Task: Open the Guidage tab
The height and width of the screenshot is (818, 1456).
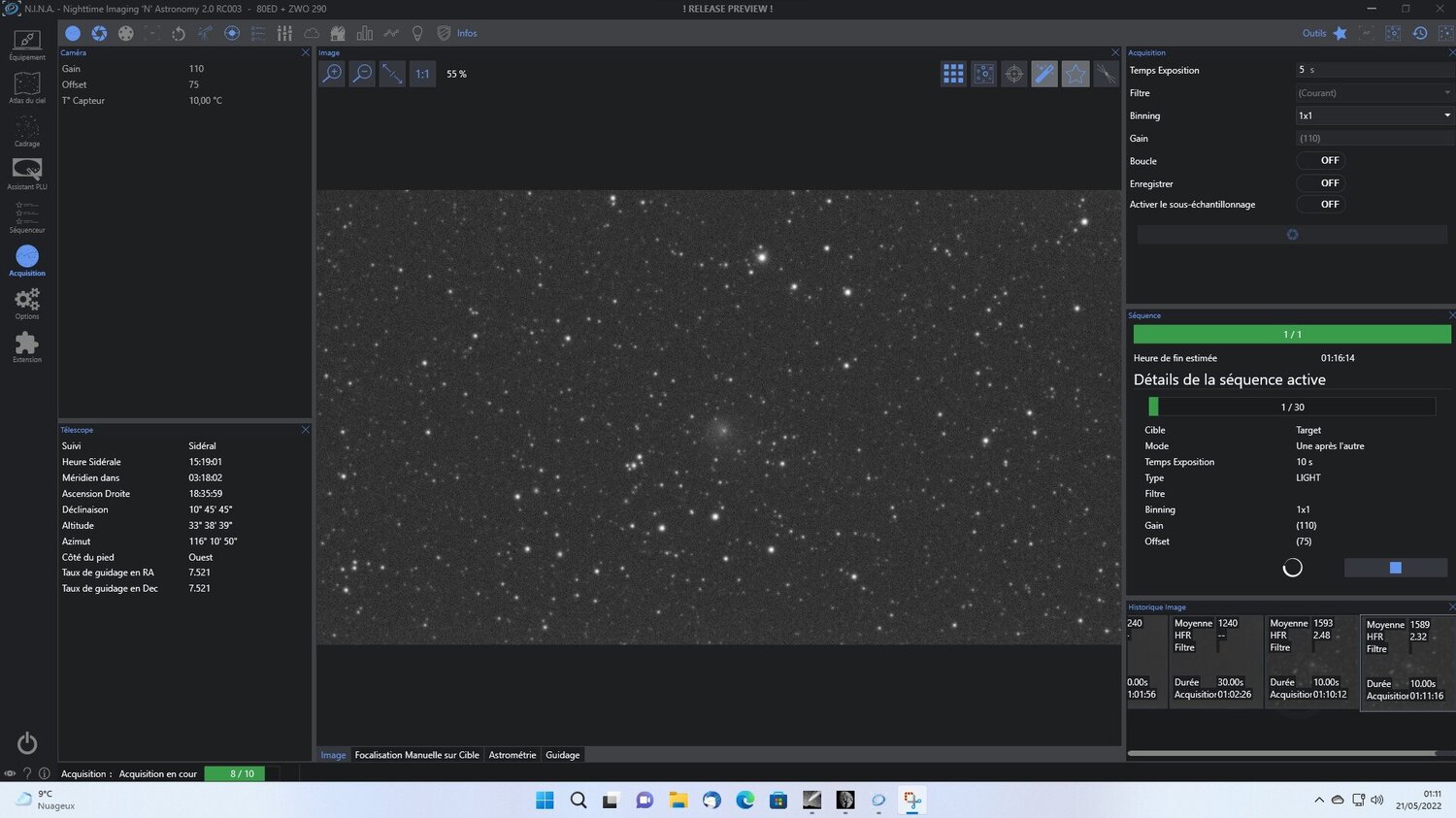Action: (x=563, y=755)
